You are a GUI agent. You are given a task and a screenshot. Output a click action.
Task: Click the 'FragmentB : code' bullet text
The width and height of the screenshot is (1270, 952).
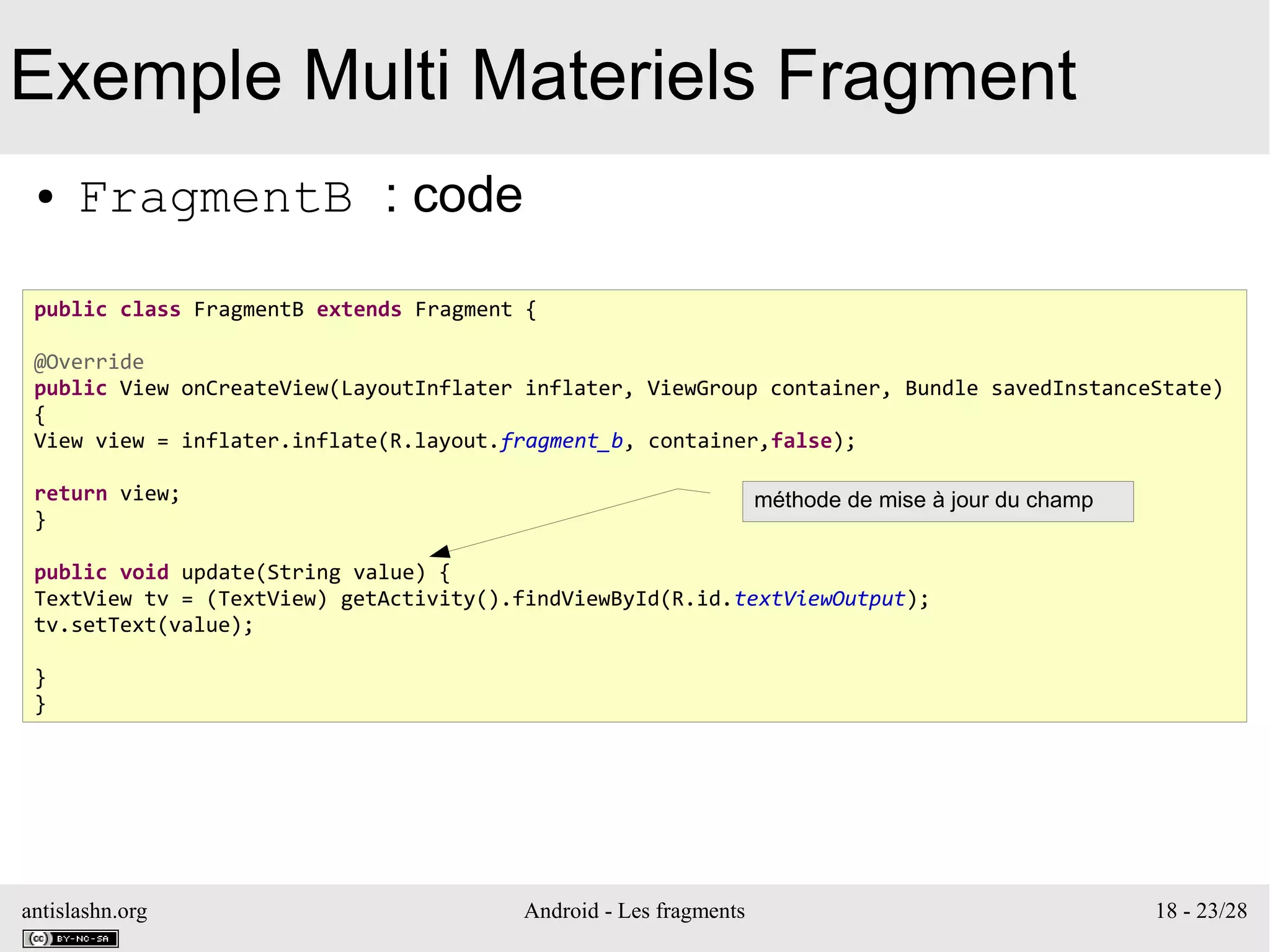[x=301, y=196]
